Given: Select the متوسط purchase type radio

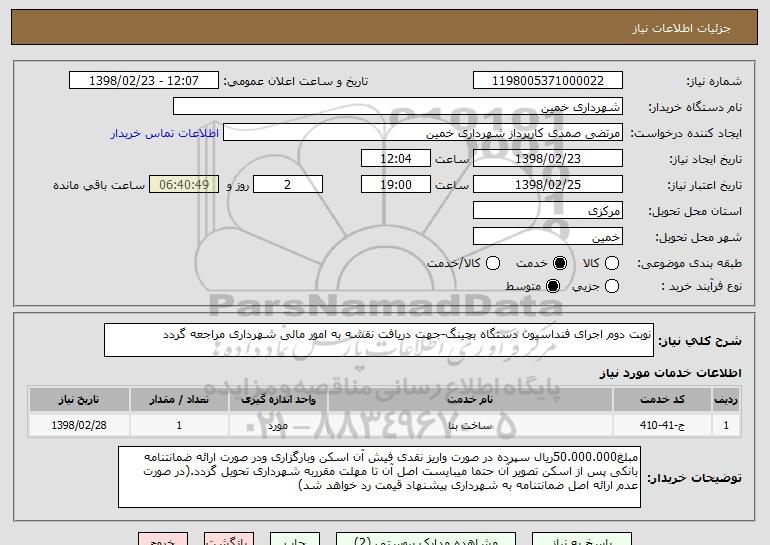Looking at the screenshot, I should coord(553,286).
